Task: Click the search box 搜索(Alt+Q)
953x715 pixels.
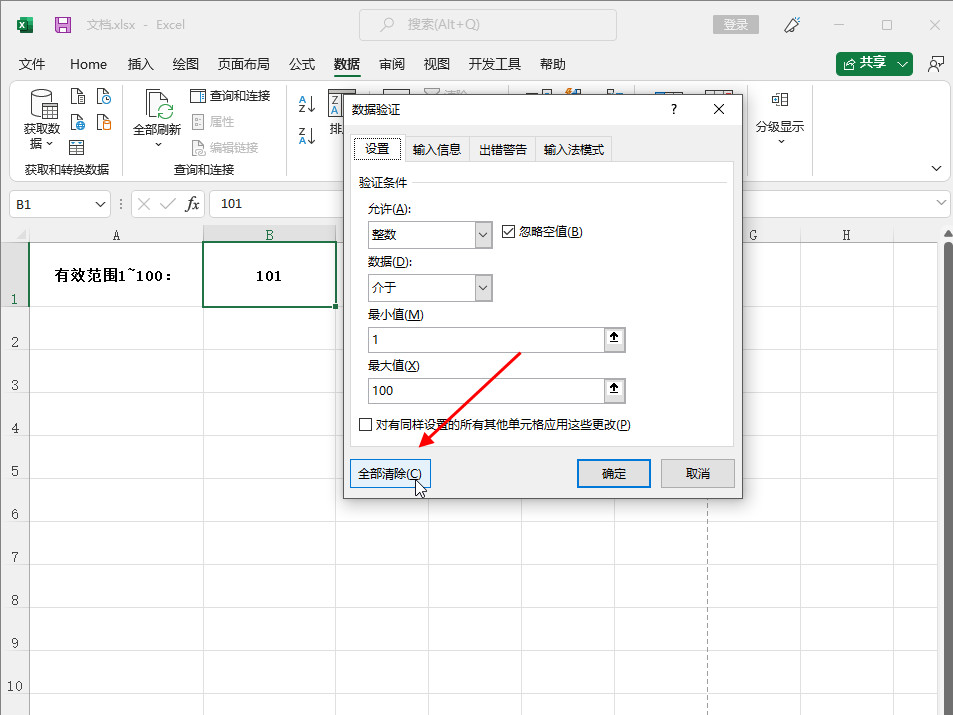Action: click(x=488, y=25)
